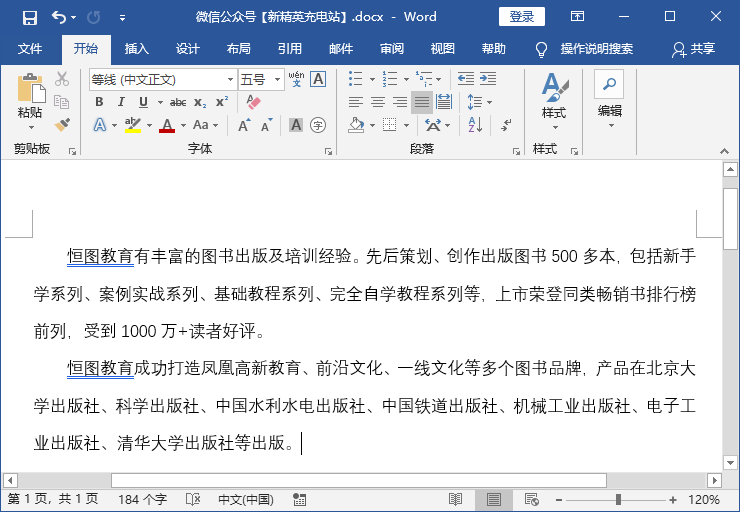Click the 登录 sign-in button

click(x=521, y=17)
